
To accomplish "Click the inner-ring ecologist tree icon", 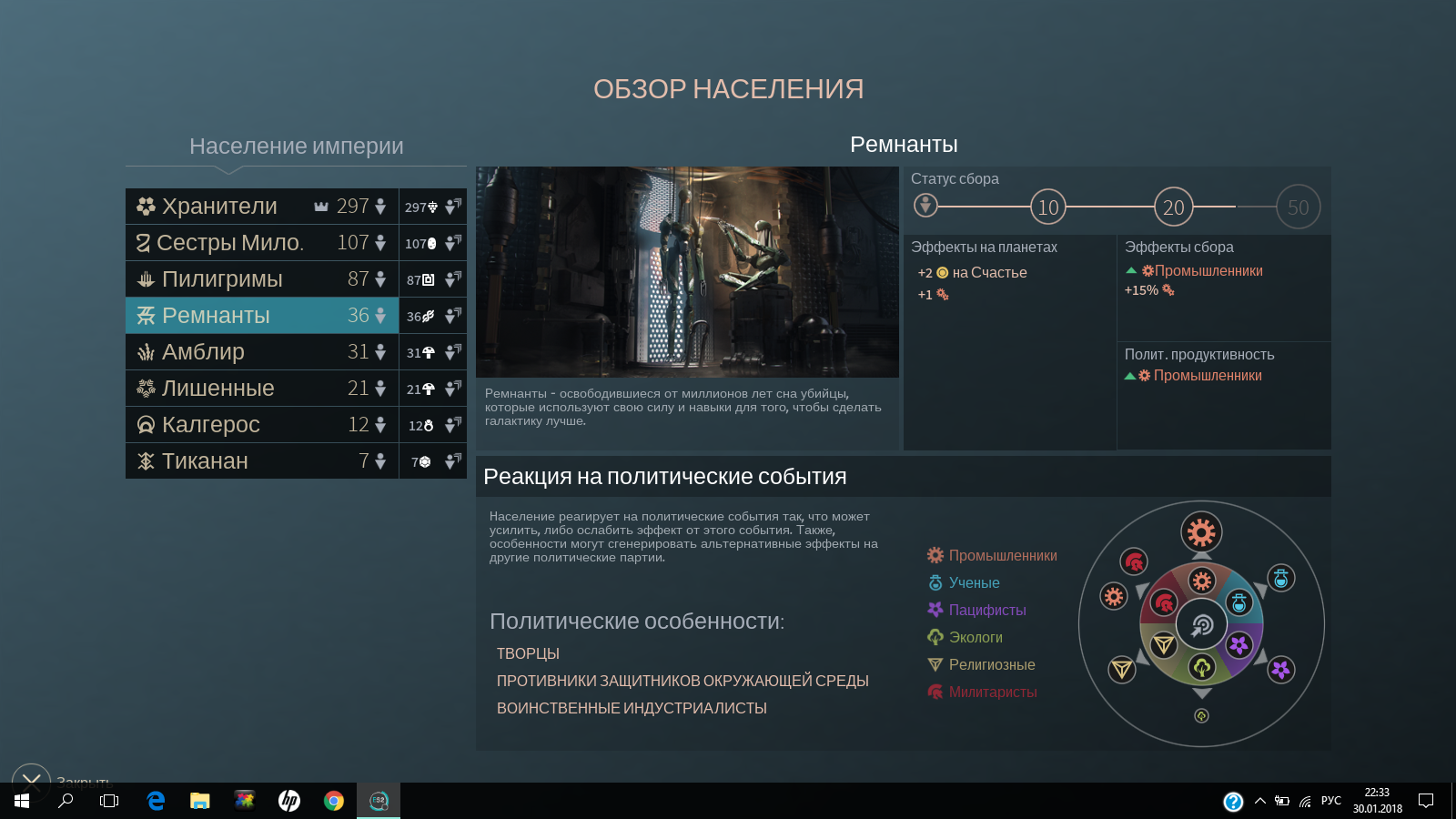I will point(1202,667).
